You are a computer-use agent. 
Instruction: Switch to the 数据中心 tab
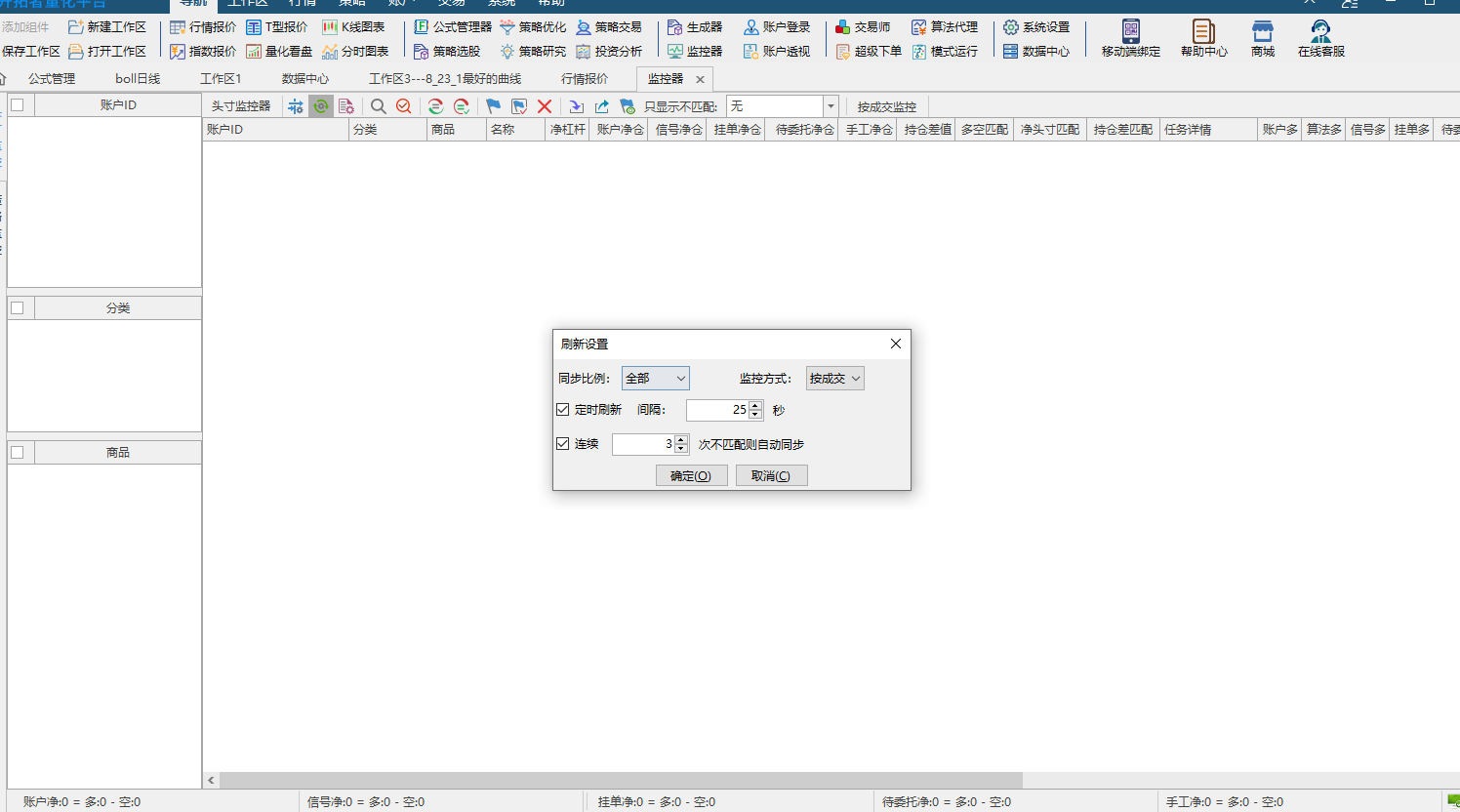coord(305,79)
